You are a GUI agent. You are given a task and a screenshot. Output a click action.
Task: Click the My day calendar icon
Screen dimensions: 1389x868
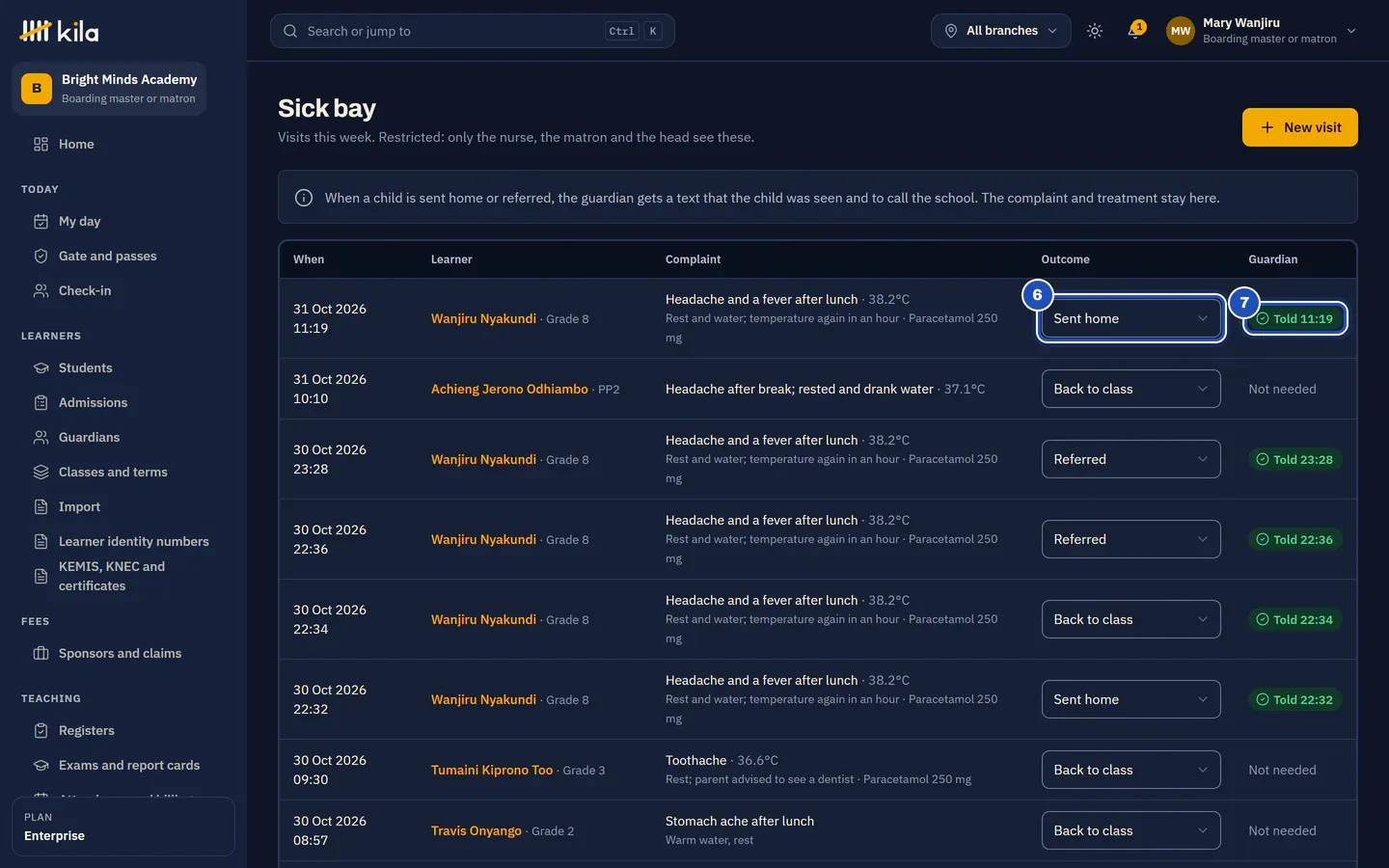tap(41, 221)
